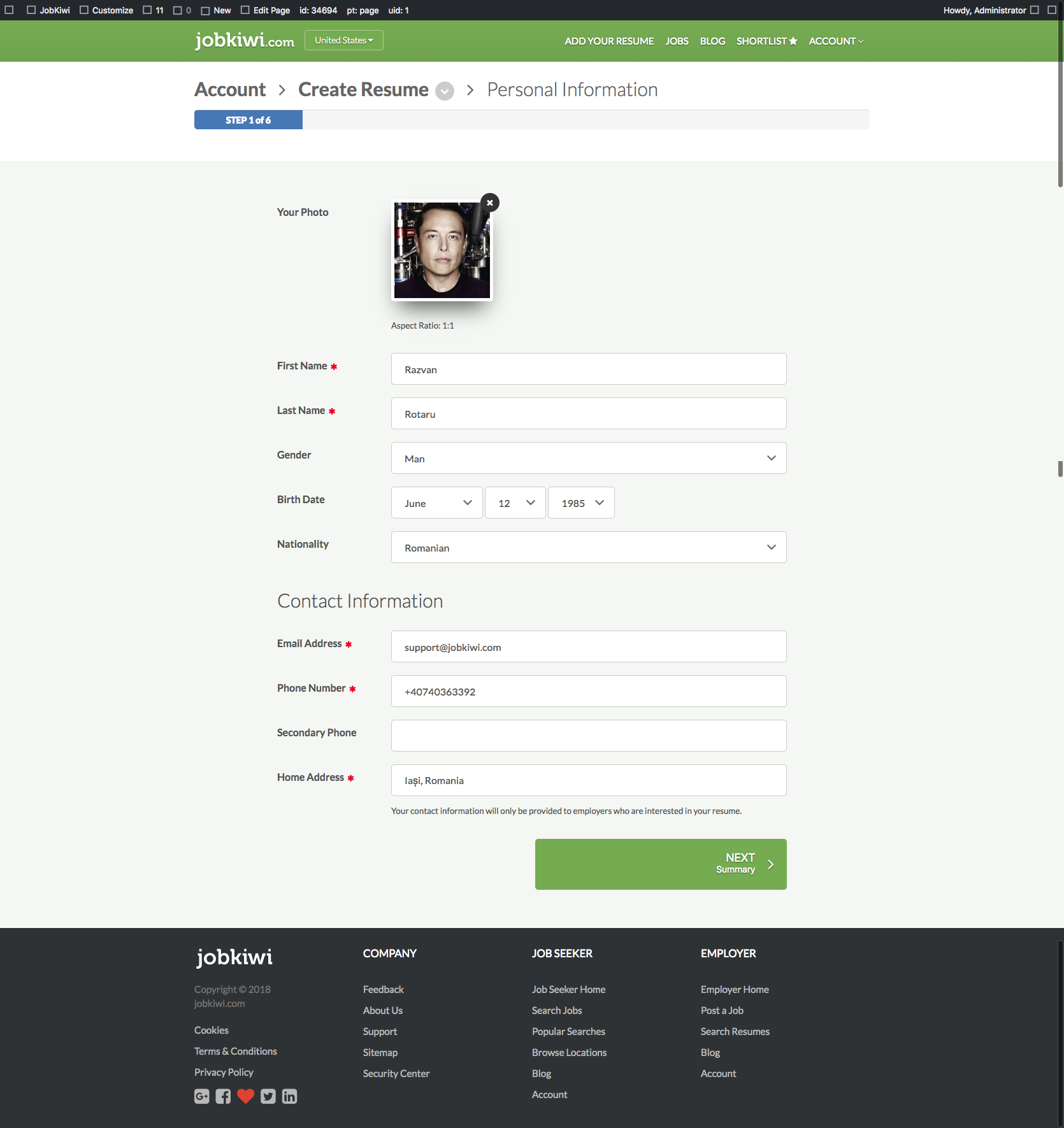Click into the Last Name field
1064x1128 pixels.
click(589, 413)
